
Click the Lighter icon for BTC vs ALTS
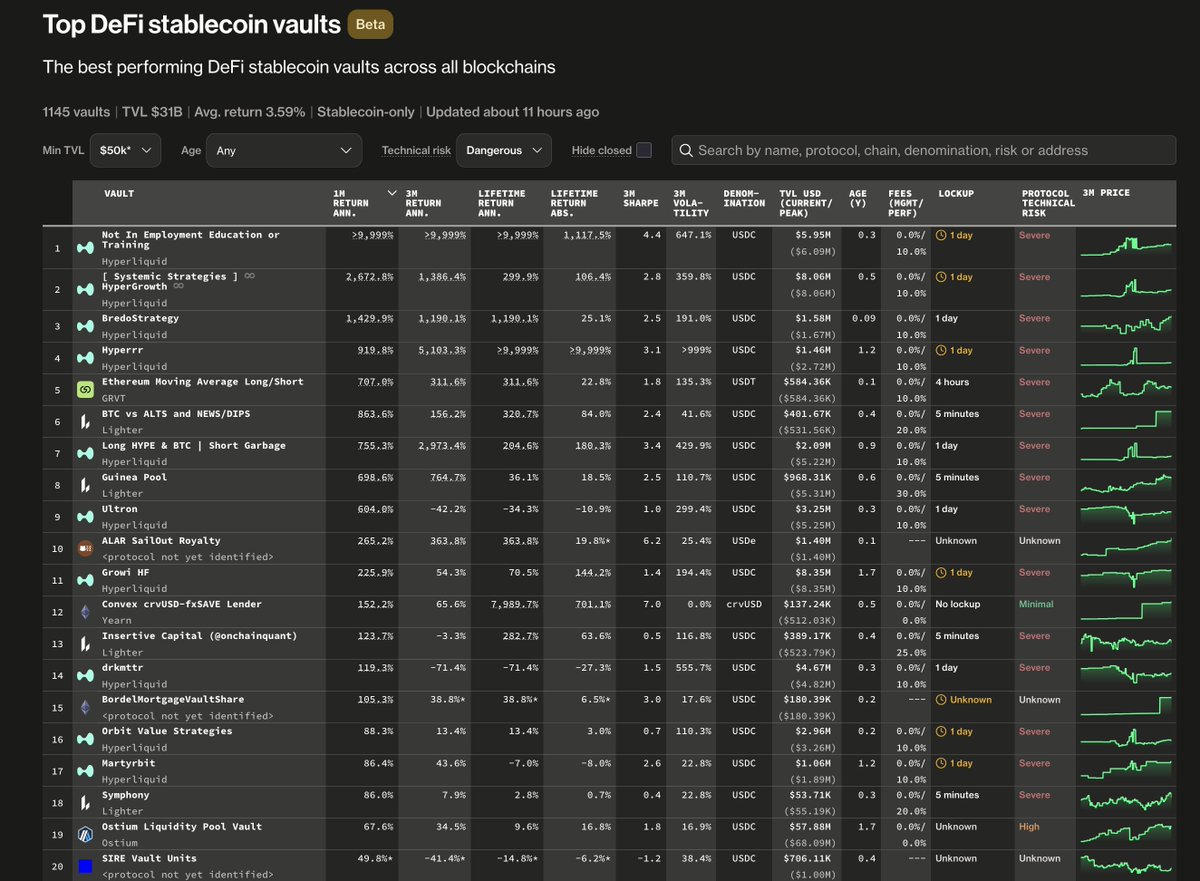86,422
